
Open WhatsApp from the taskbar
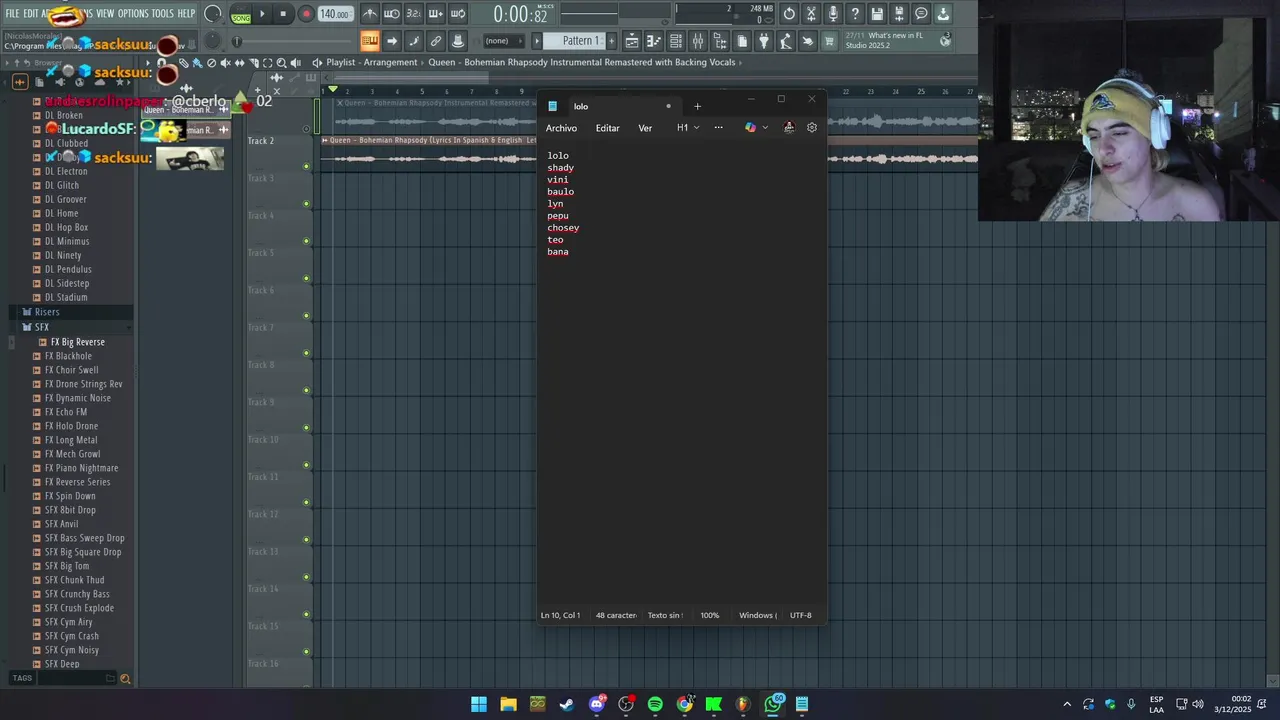pos(773,704)
